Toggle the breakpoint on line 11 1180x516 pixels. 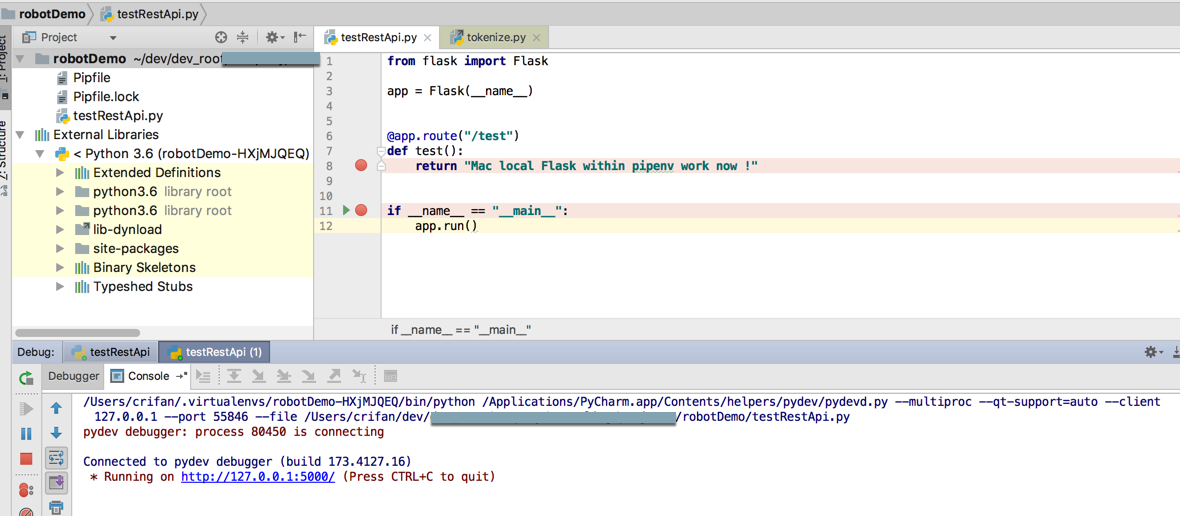(x=360, y=211)
